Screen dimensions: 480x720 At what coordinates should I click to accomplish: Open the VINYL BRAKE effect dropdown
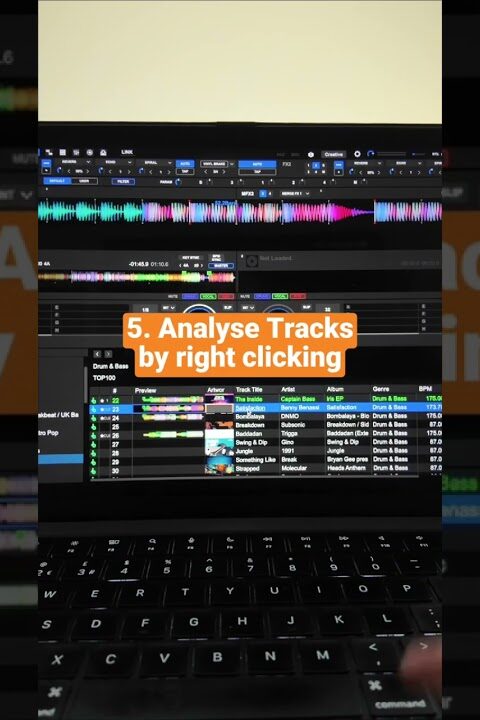tap(218, 163)
